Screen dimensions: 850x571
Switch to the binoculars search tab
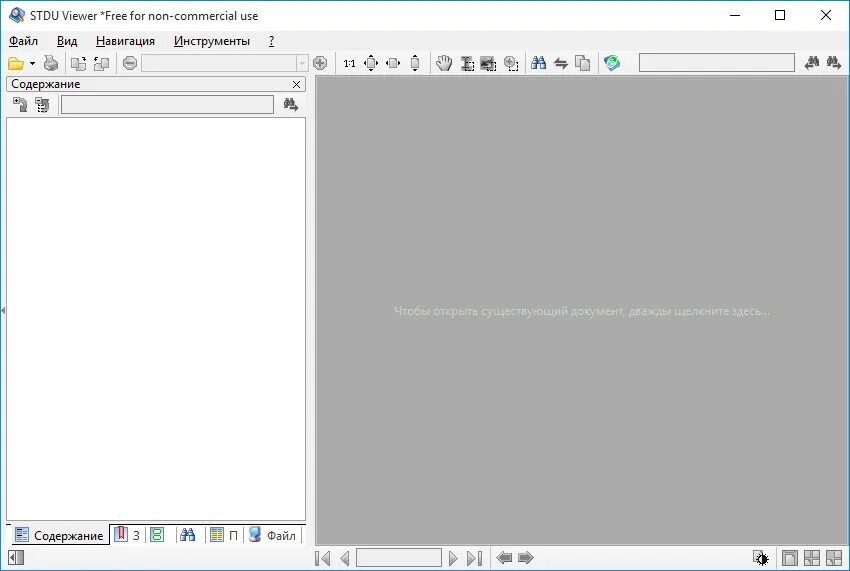(x=188, y=535)
